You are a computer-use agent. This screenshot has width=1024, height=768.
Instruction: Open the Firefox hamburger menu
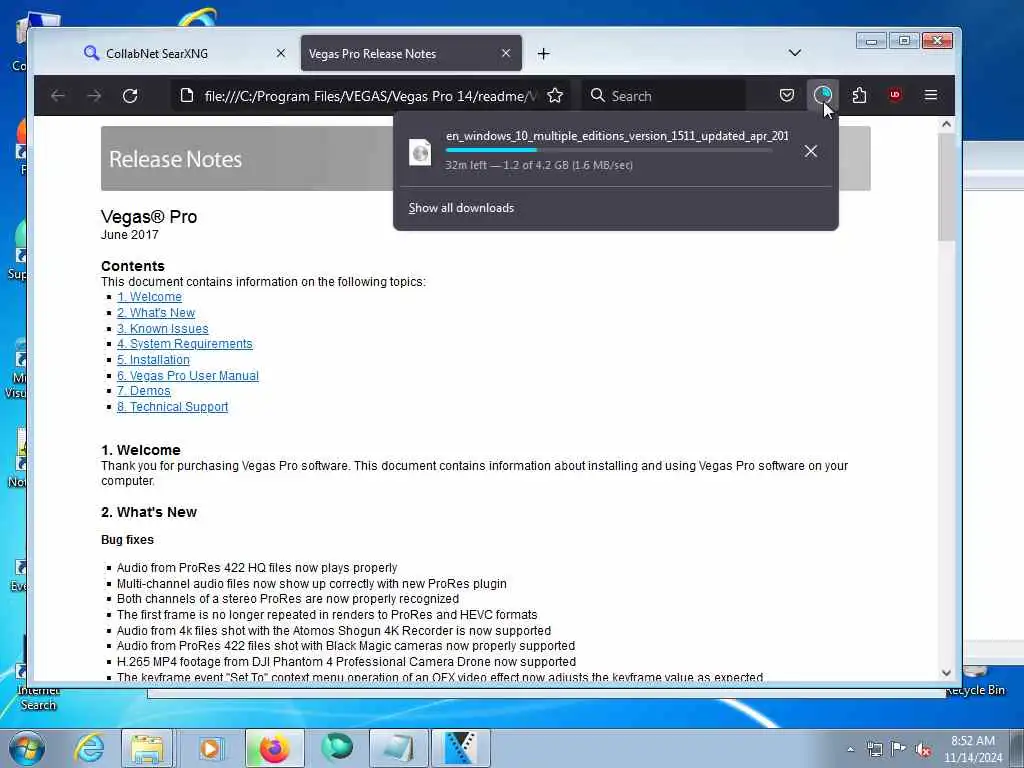931,96
